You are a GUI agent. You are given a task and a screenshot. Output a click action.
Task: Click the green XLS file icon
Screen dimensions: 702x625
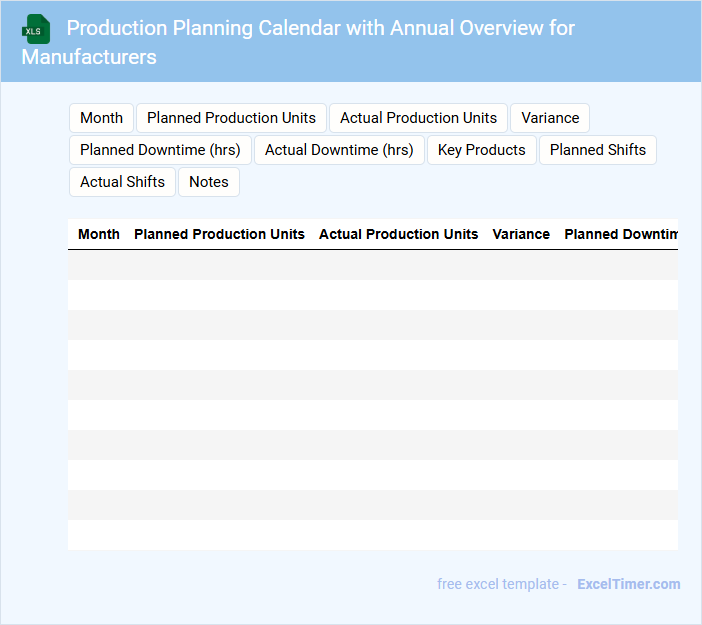point(37,29)
